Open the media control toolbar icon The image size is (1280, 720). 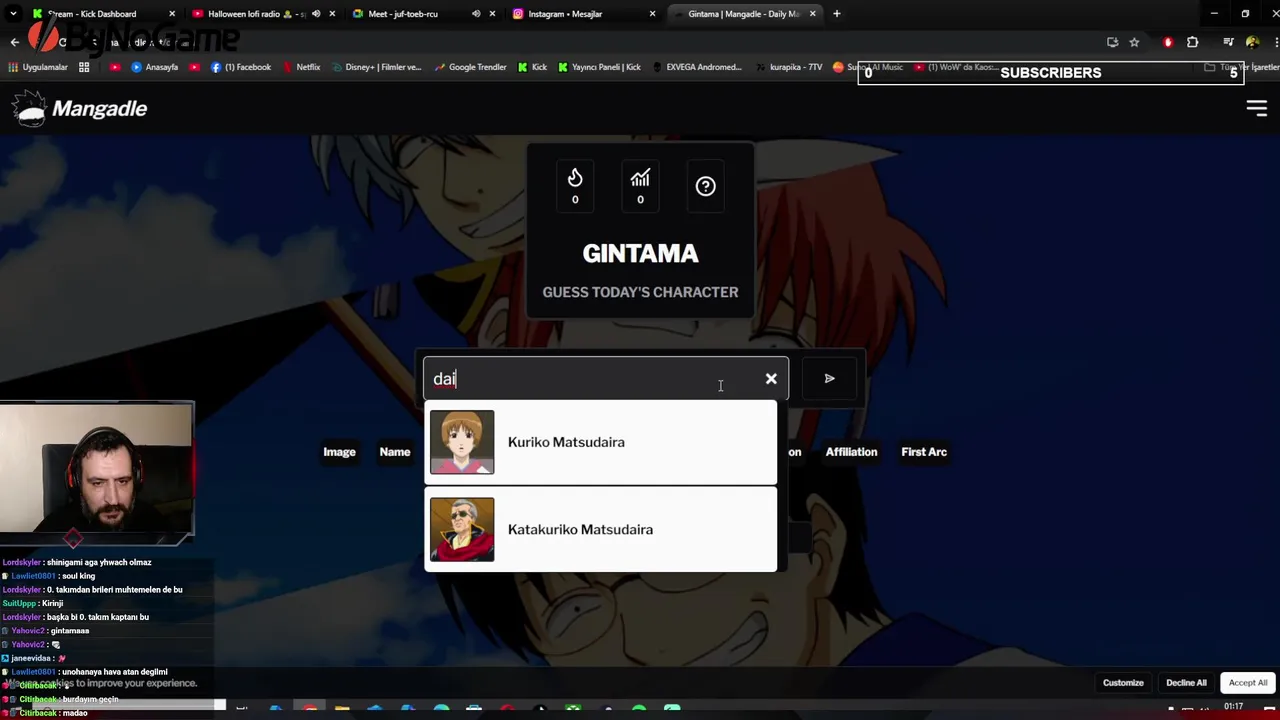click(1228, 42)
